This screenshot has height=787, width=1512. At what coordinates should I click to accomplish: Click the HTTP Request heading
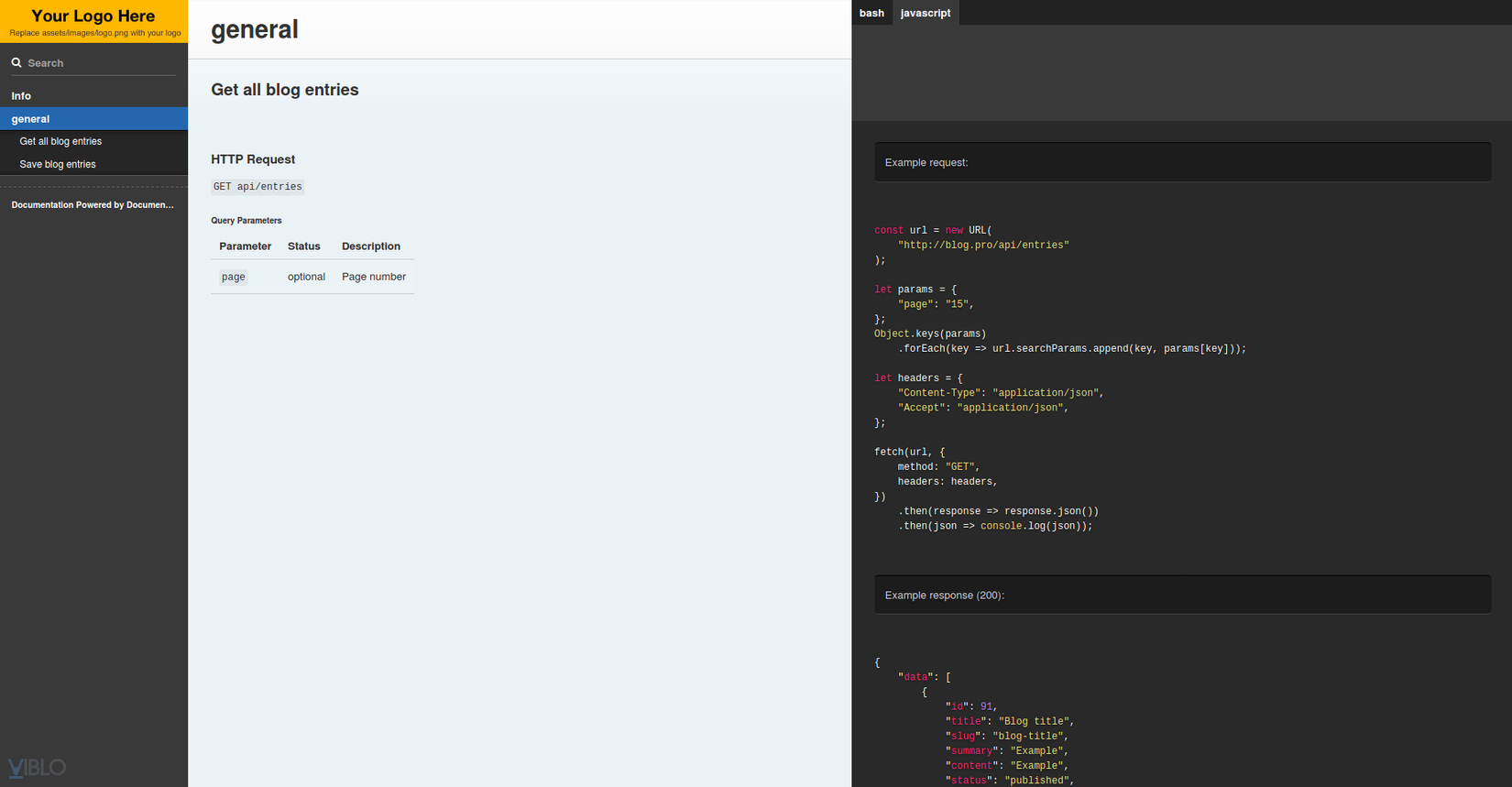253,159
